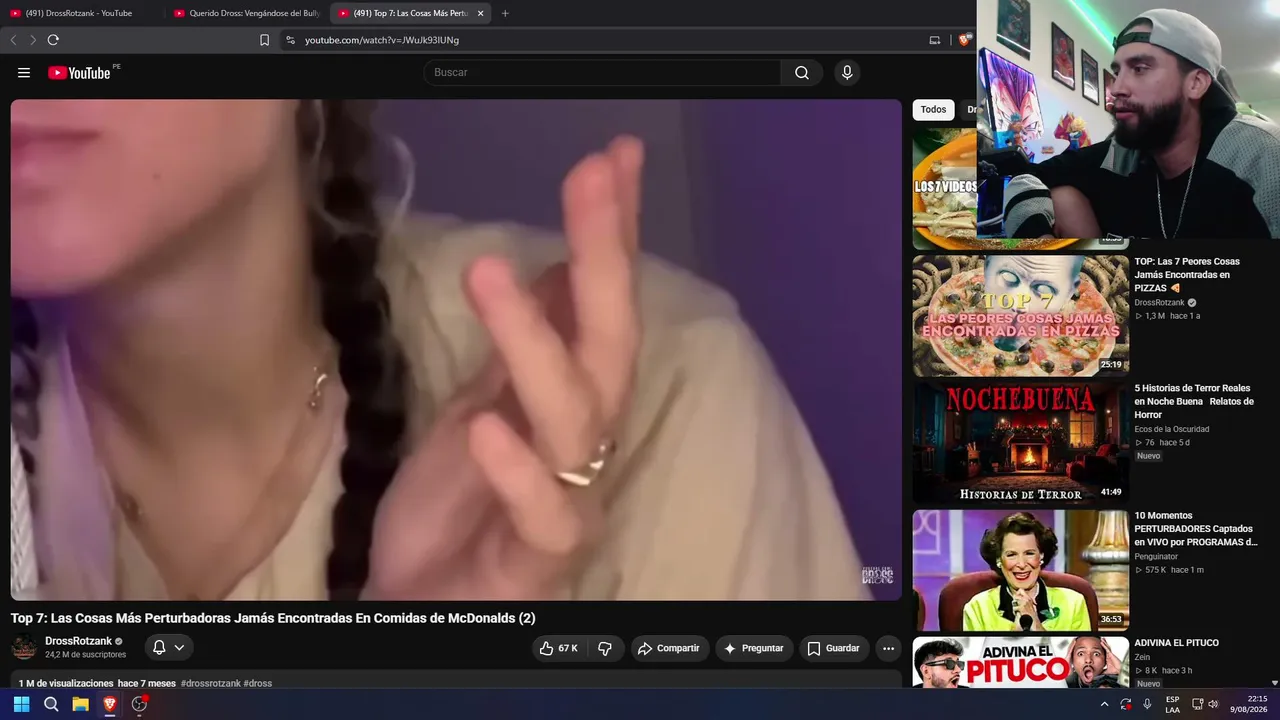
Task: Click "24,2 M de suscriptores" text
Action: (85, 655)
